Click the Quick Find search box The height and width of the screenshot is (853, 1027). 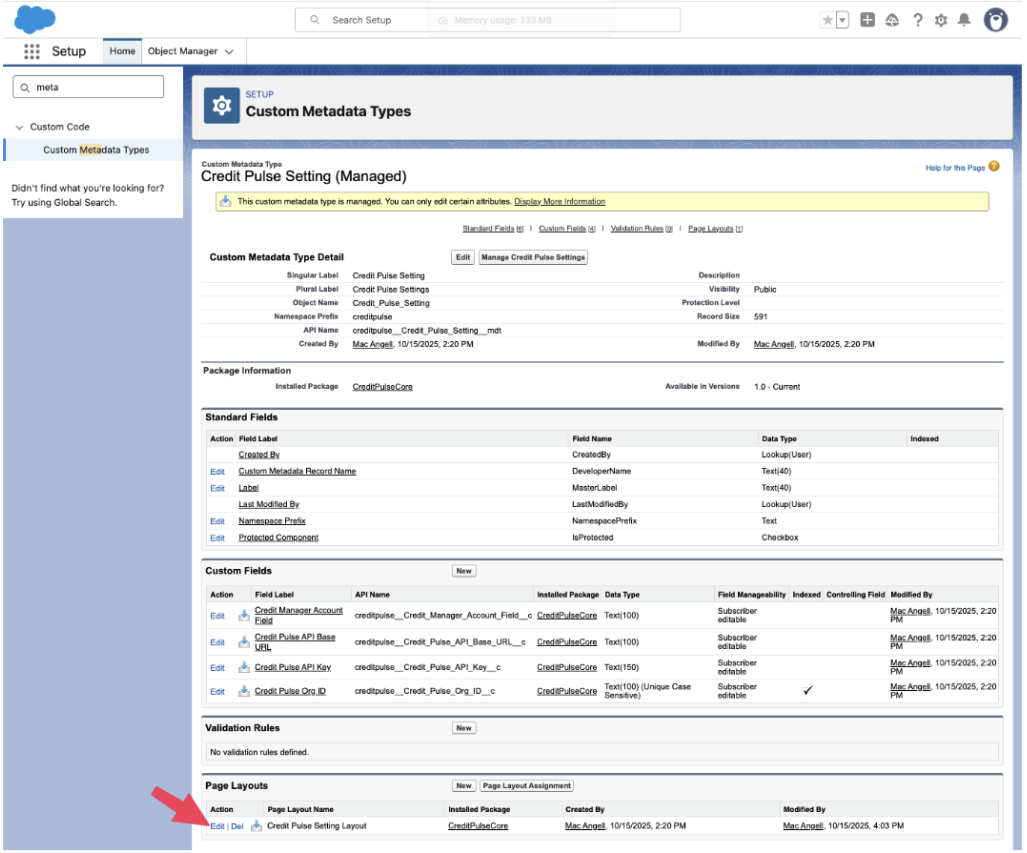(x=87, y=87)
